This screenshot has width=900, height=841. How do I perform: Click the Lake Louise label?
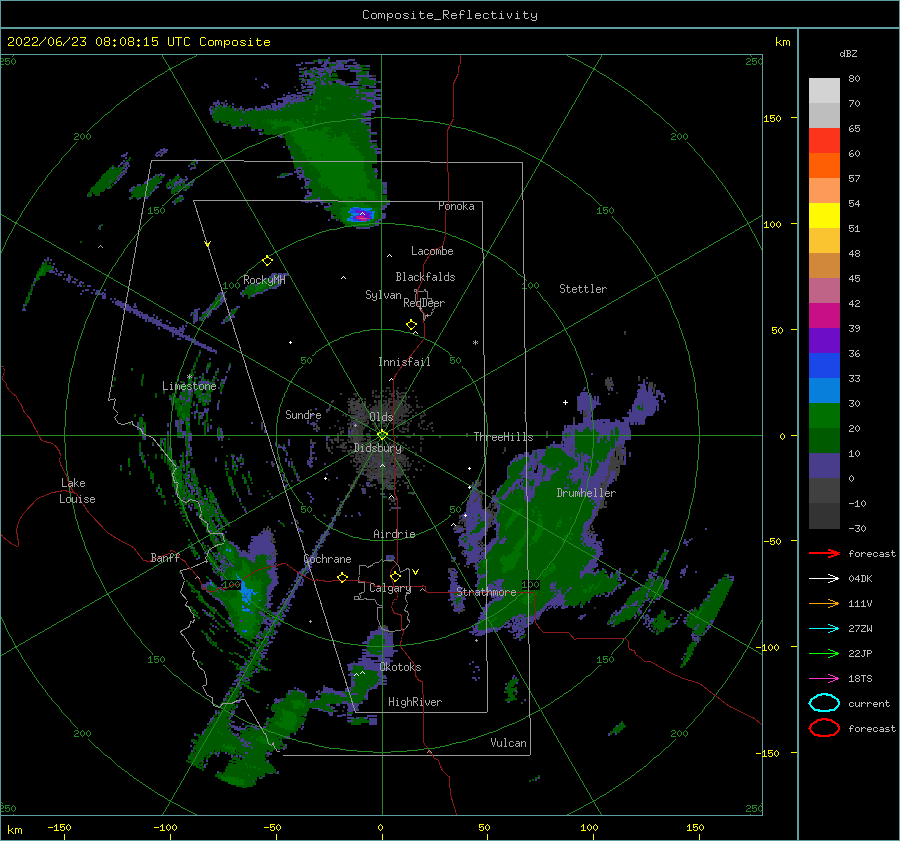(x=77, y=491)
